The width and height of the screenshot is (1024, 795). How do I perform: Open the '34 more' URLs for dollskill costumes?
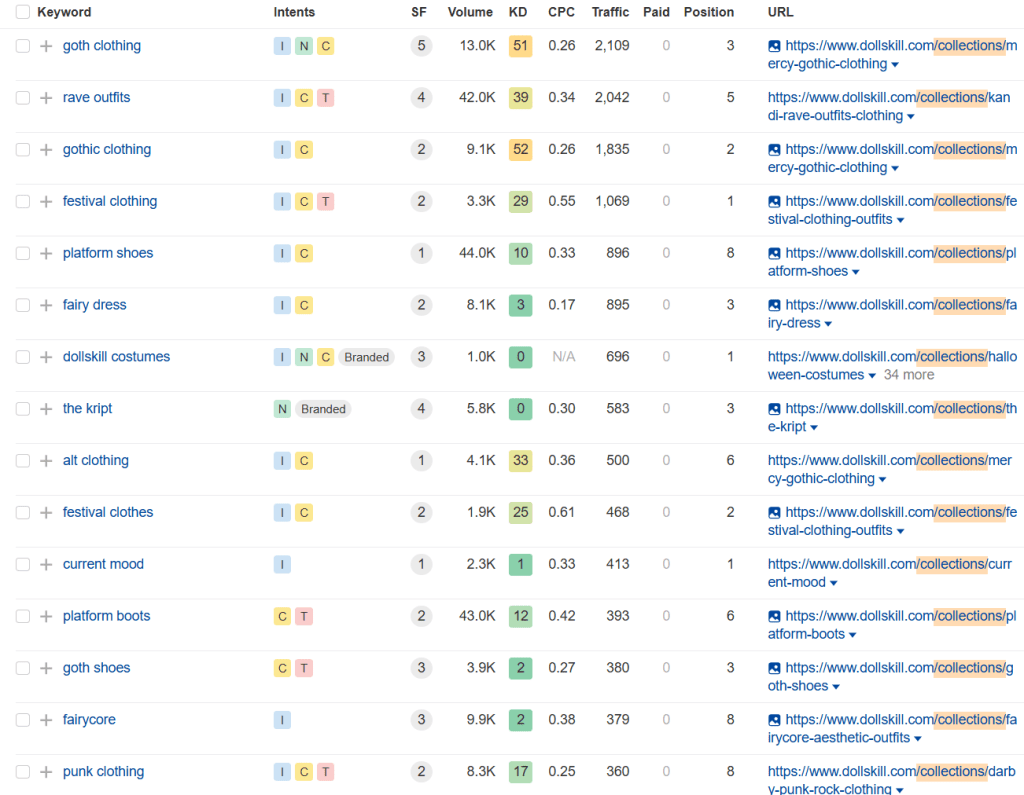click(x=908, y=375)
